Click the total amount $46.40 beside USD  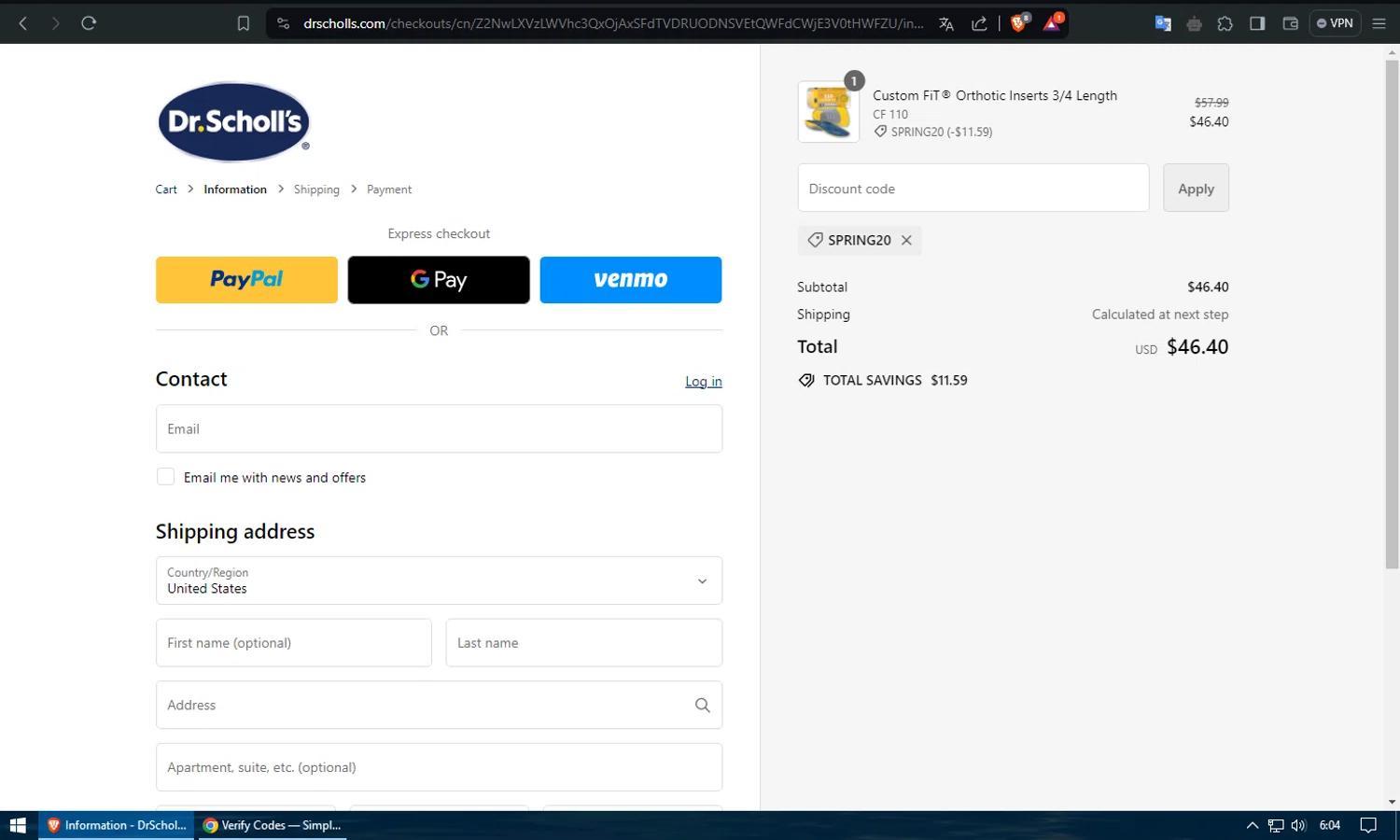(x=1197, y=346)
